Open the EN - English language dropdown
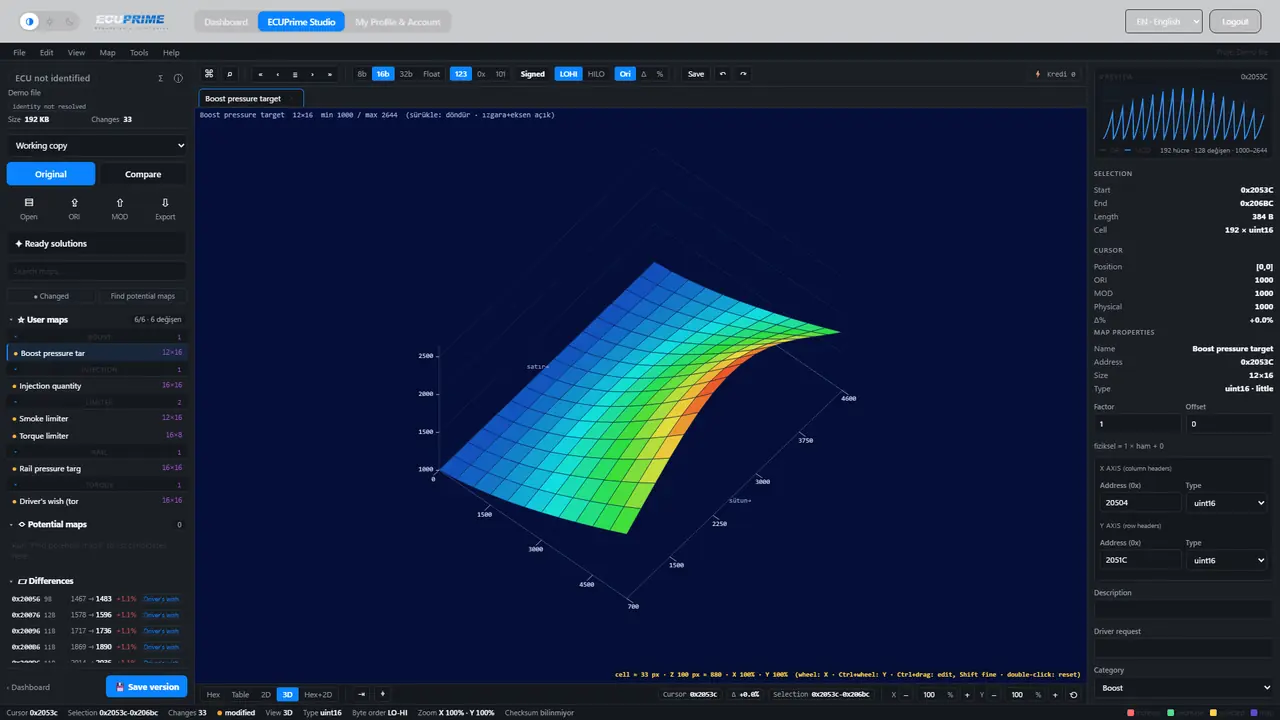1280x720 pixels. pos(1163,21)
